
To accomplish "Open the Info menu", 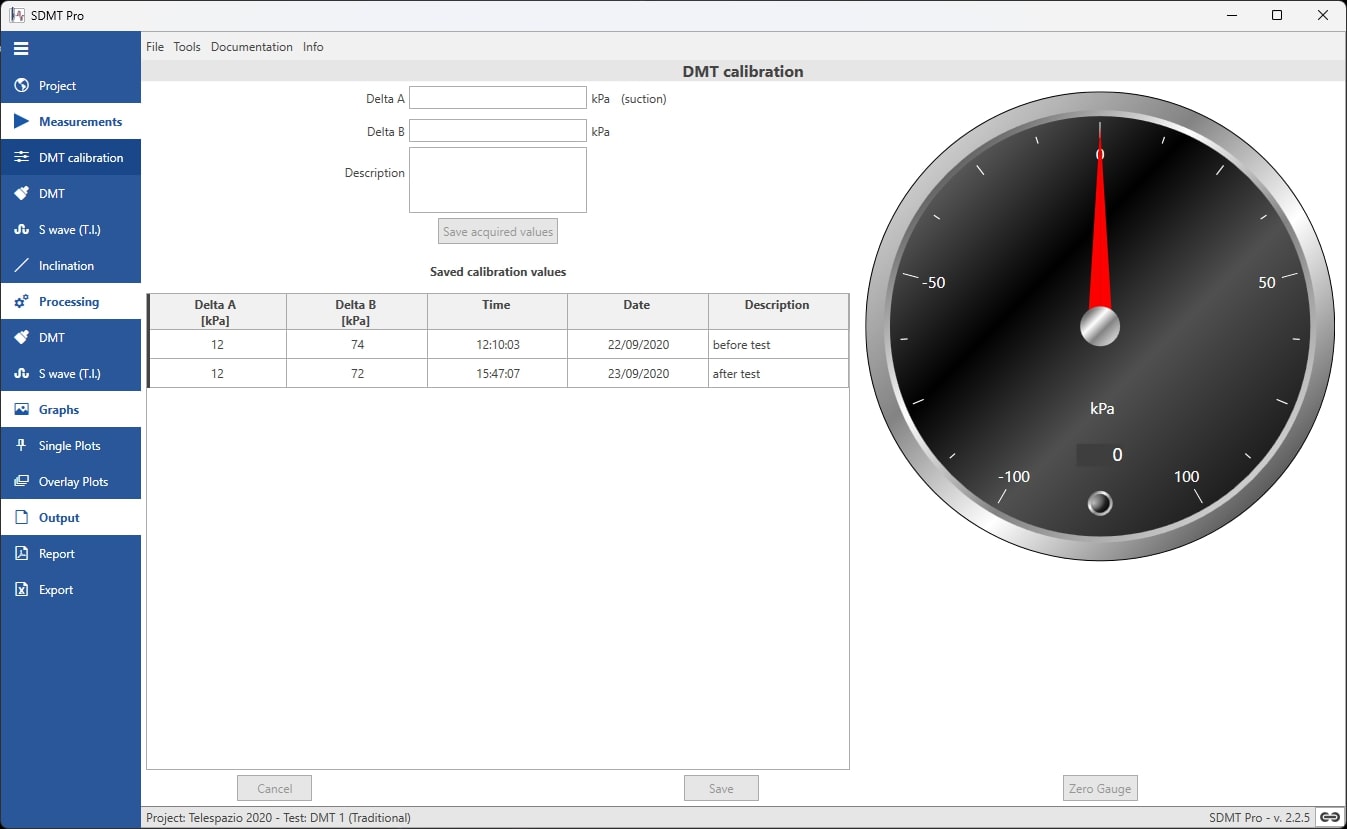I will point(313,47).
